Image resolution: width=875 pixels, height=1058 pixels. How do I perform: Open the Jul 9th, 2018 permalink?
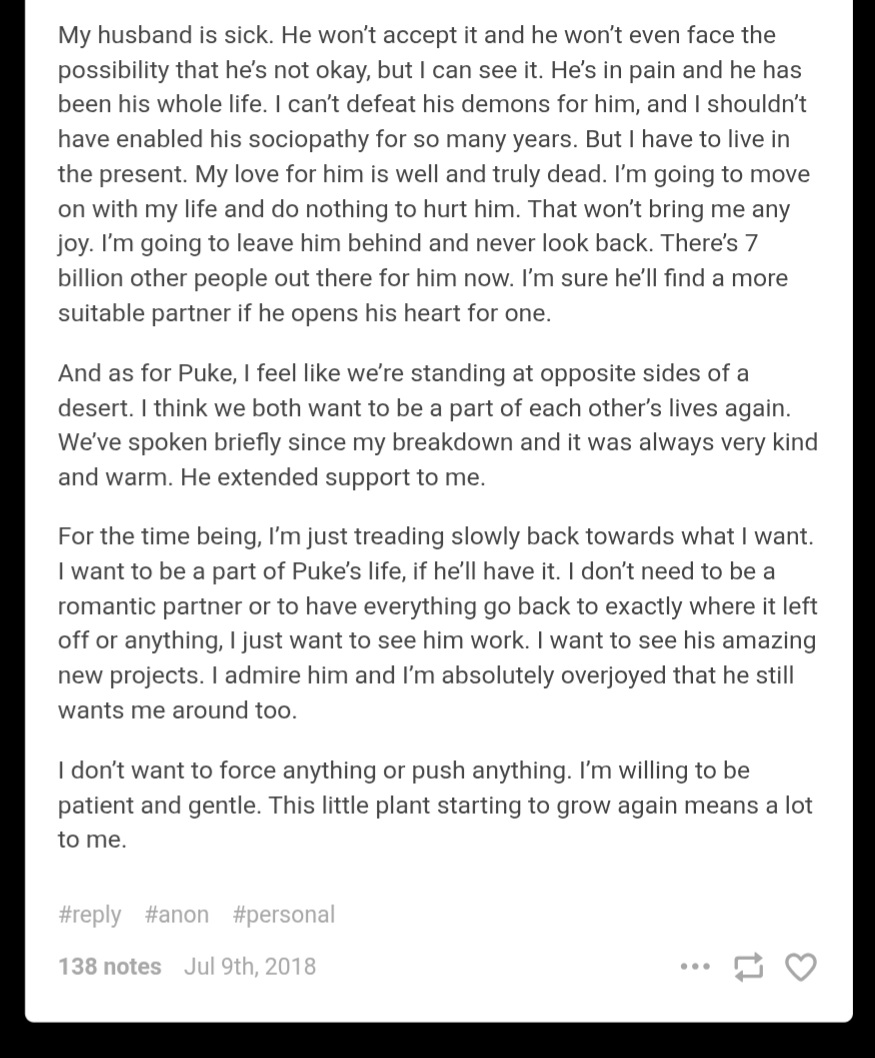pyautogui.click(x=250, y=966)
